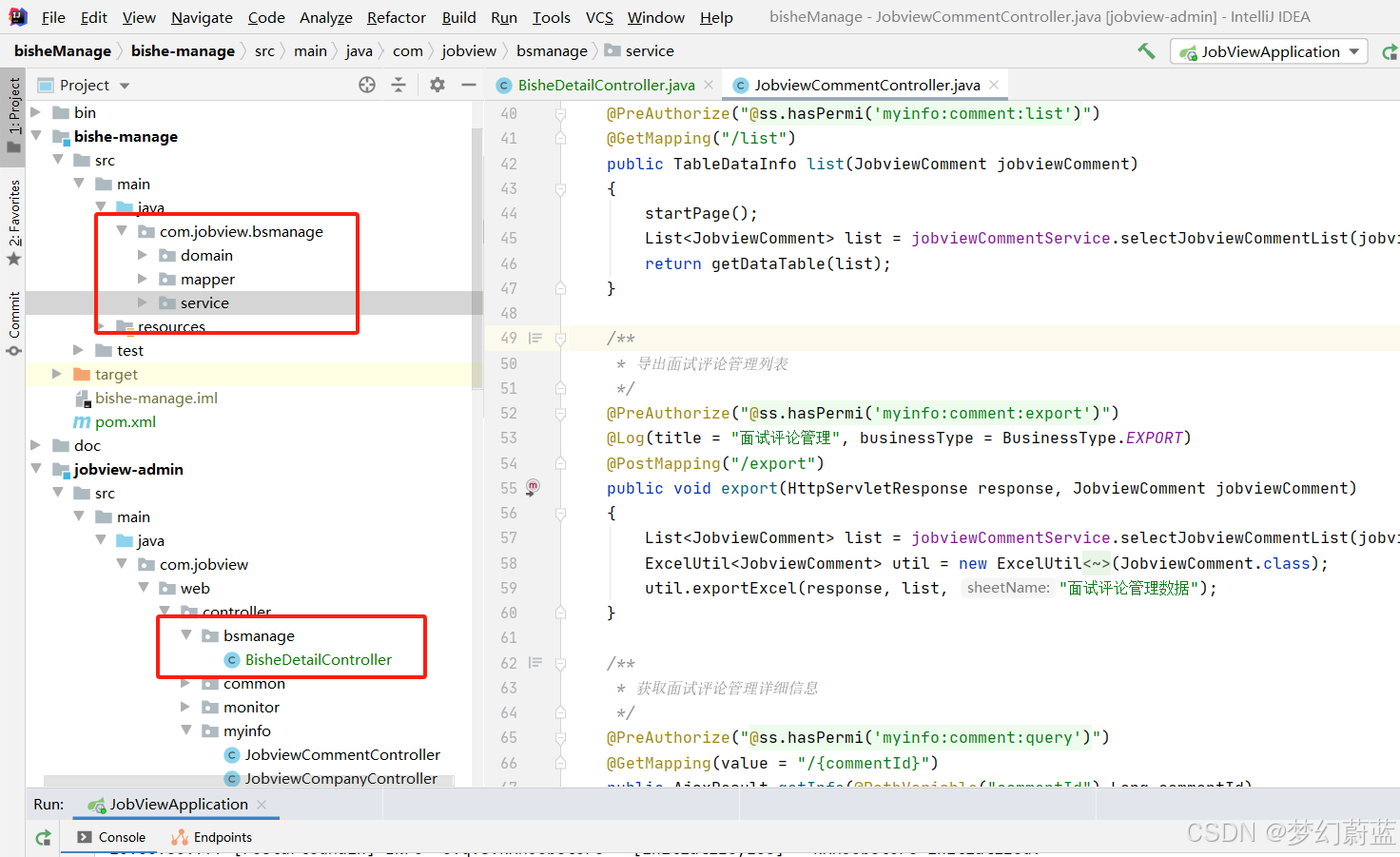This screenshot has height=857, width=1400.
Task: Hide the Project panel with minus icon
Action: [469, 85]
